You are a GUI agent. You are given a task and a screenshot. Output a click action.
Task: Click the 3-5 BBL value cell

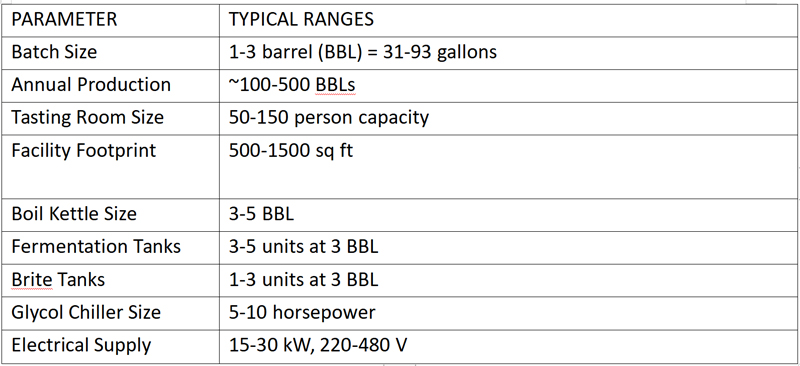tap(509, 214)
